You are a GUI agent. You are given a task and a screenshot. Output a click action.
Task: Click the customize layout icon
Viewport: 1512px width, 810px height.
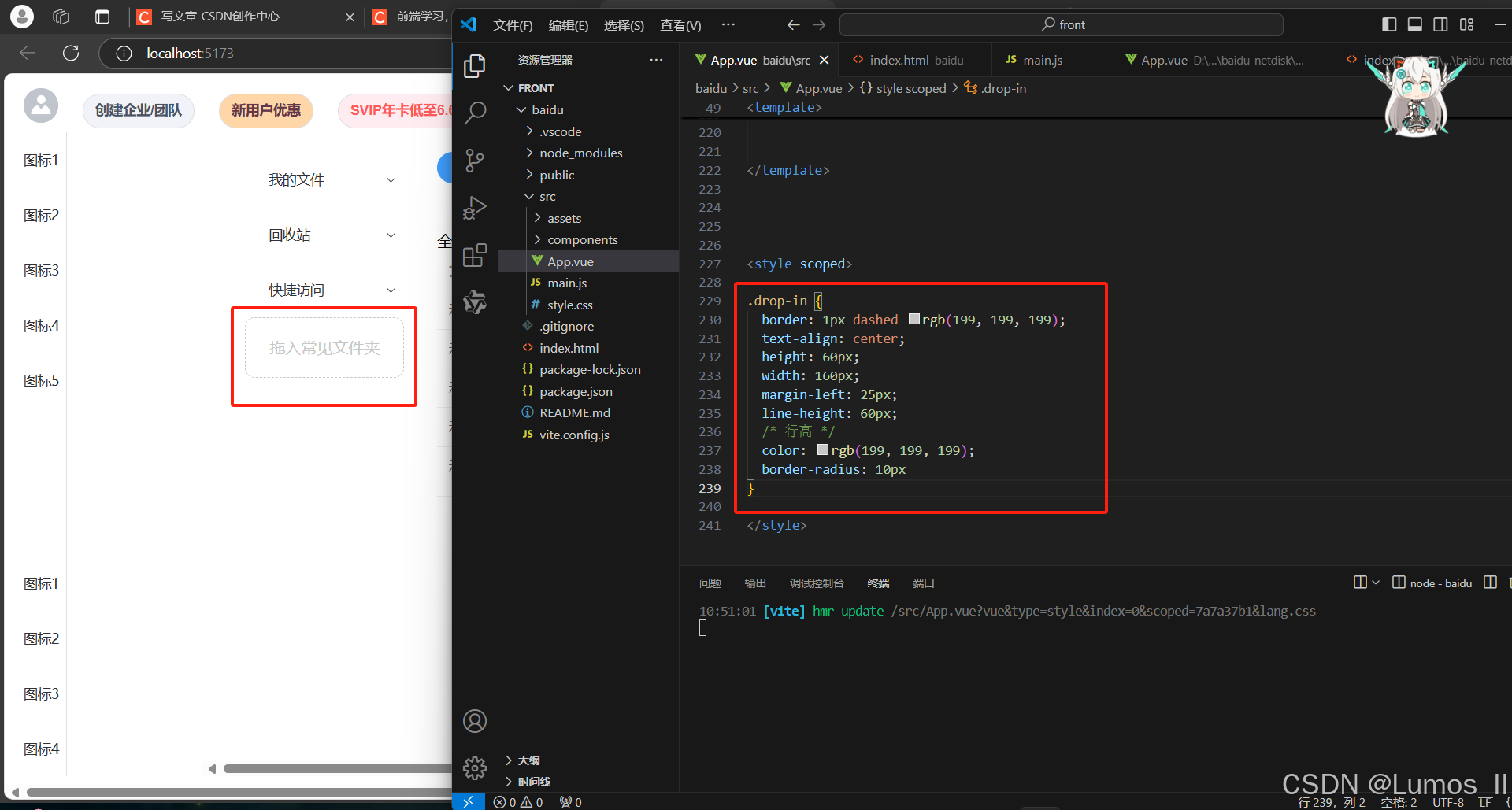pos(1466,24)
